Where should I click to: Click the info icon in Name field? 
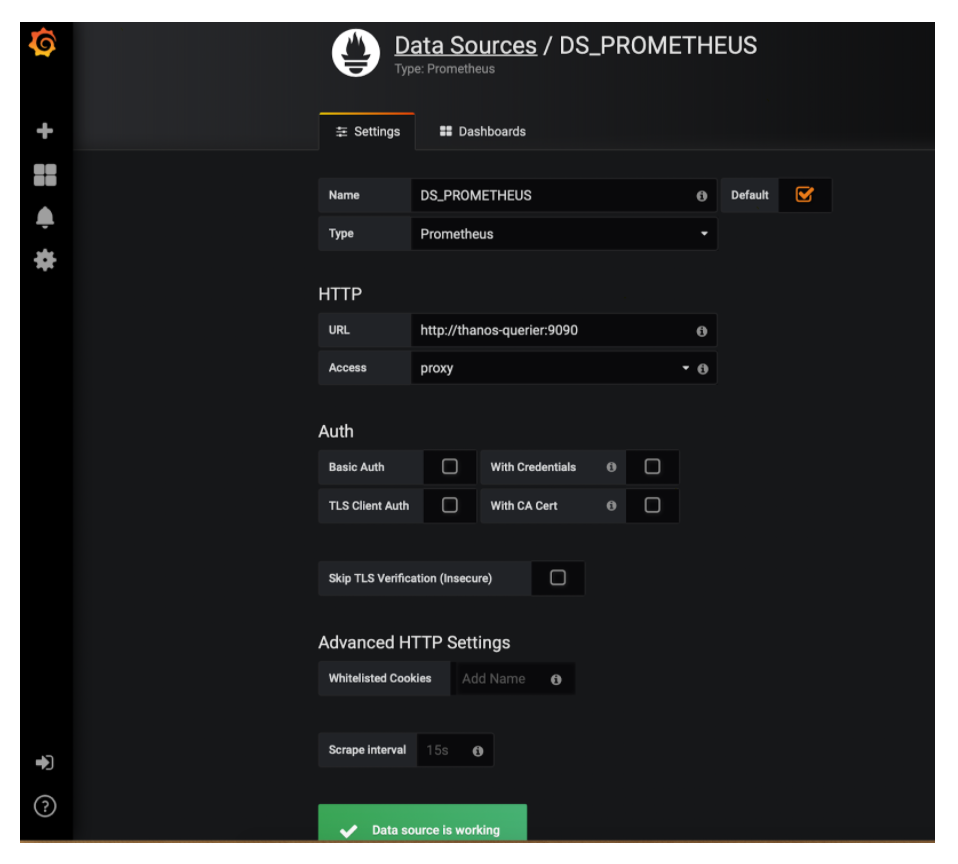(x=701, y=196)
